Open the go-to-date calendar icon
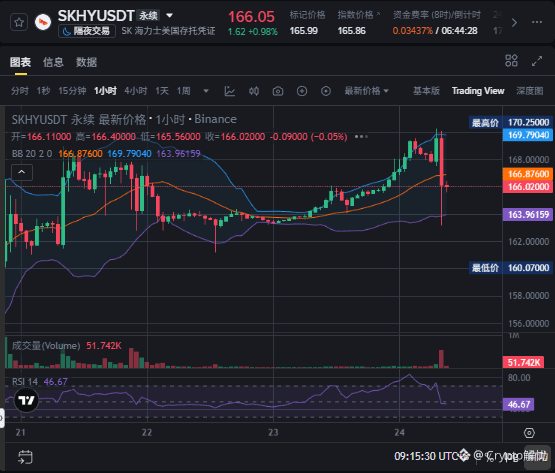The image size is (555, 473). click(25, 457)
